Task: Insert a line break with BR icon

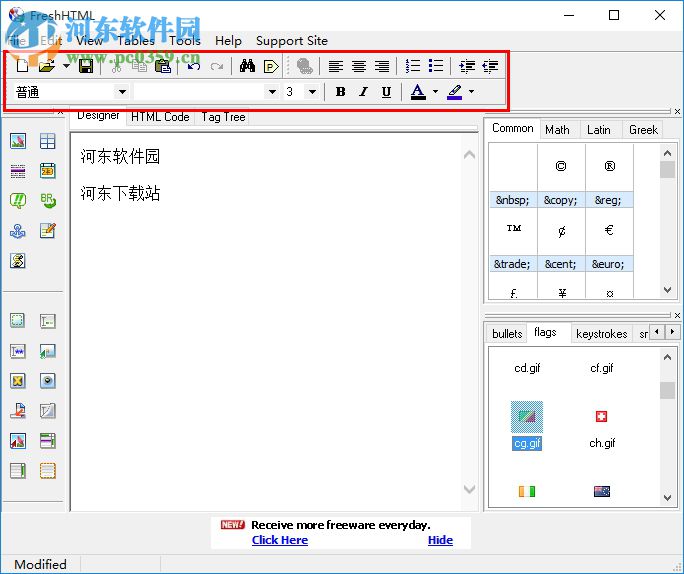Action: pyautogui.click(x=47, y=201)
